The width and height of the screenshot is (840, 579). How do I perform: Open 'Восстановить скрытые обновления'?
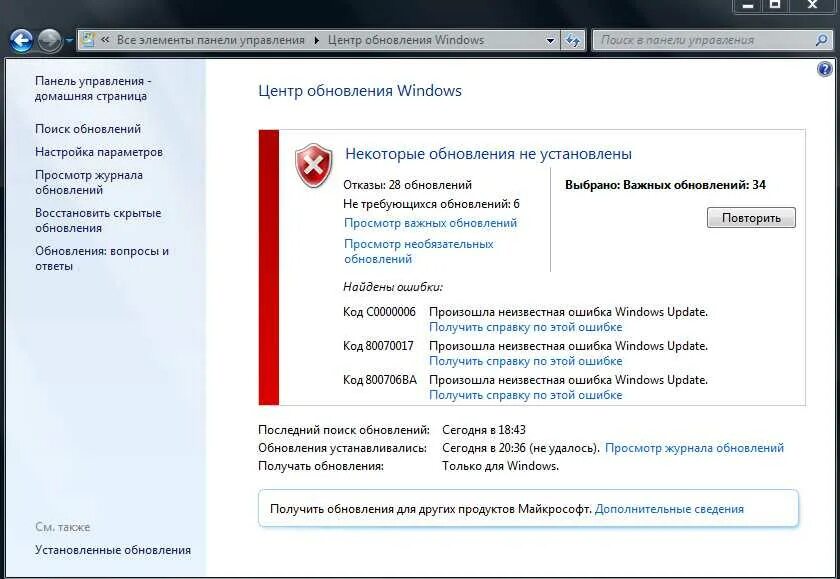pyautogui.click(x=98, y=220)
